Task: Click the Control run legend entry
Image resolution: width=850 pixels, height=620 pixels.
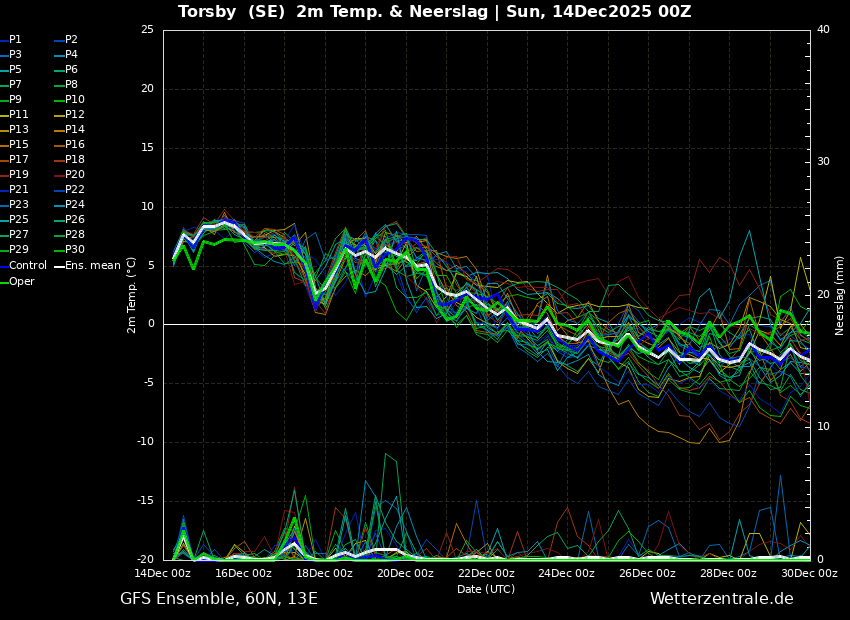Action: (x=24, y=266)
